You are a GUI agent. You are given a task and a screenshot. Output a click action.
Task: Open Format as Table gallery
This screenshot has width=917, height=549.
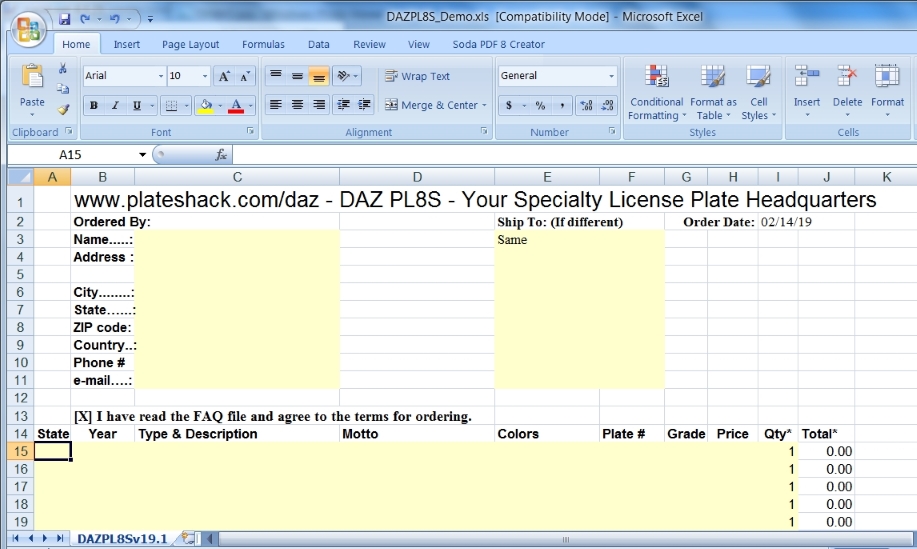pos(713,92)
